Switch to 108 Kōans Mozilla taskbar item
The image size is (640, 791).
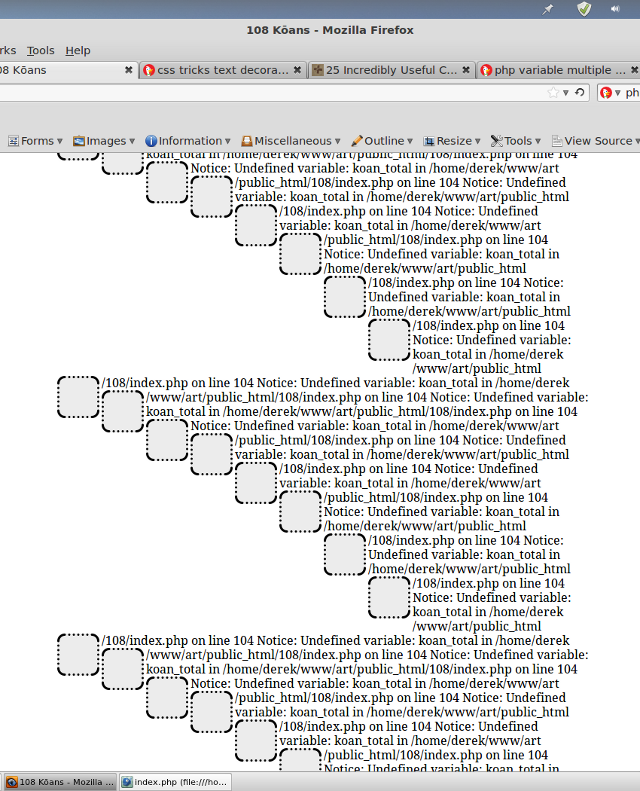coord(60,782)
